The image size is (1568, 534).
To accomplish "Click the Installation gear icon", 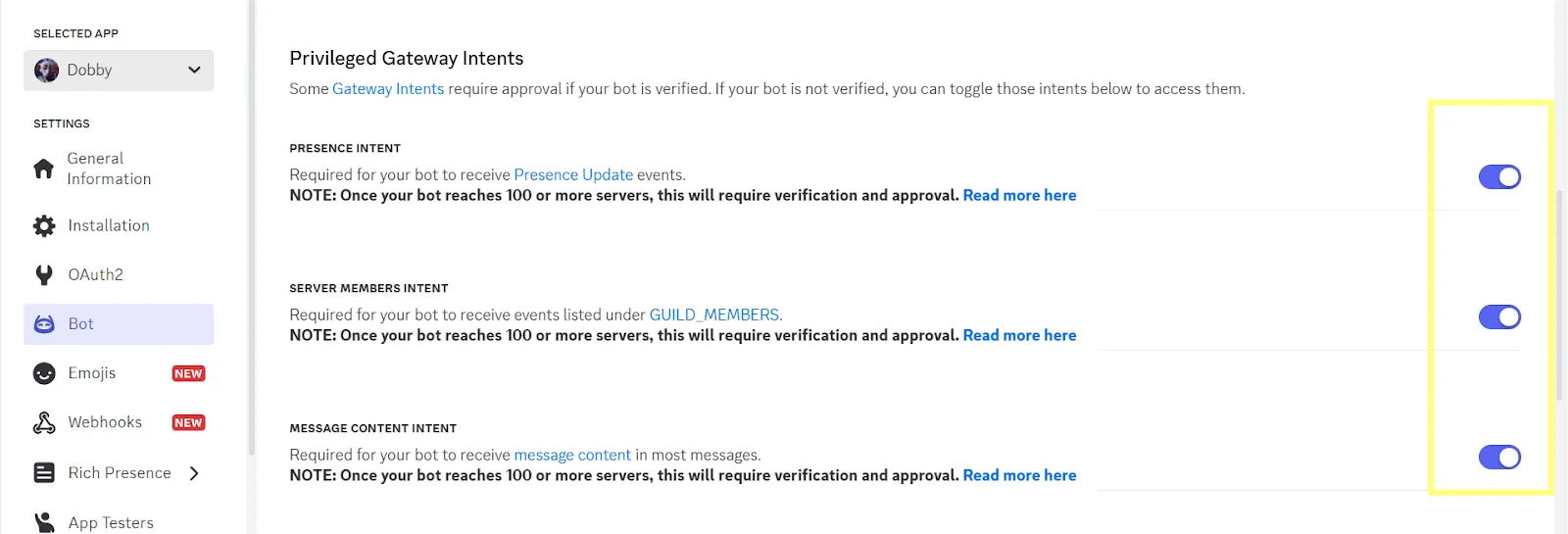I will pyautogui.click(x=44, y=226).
